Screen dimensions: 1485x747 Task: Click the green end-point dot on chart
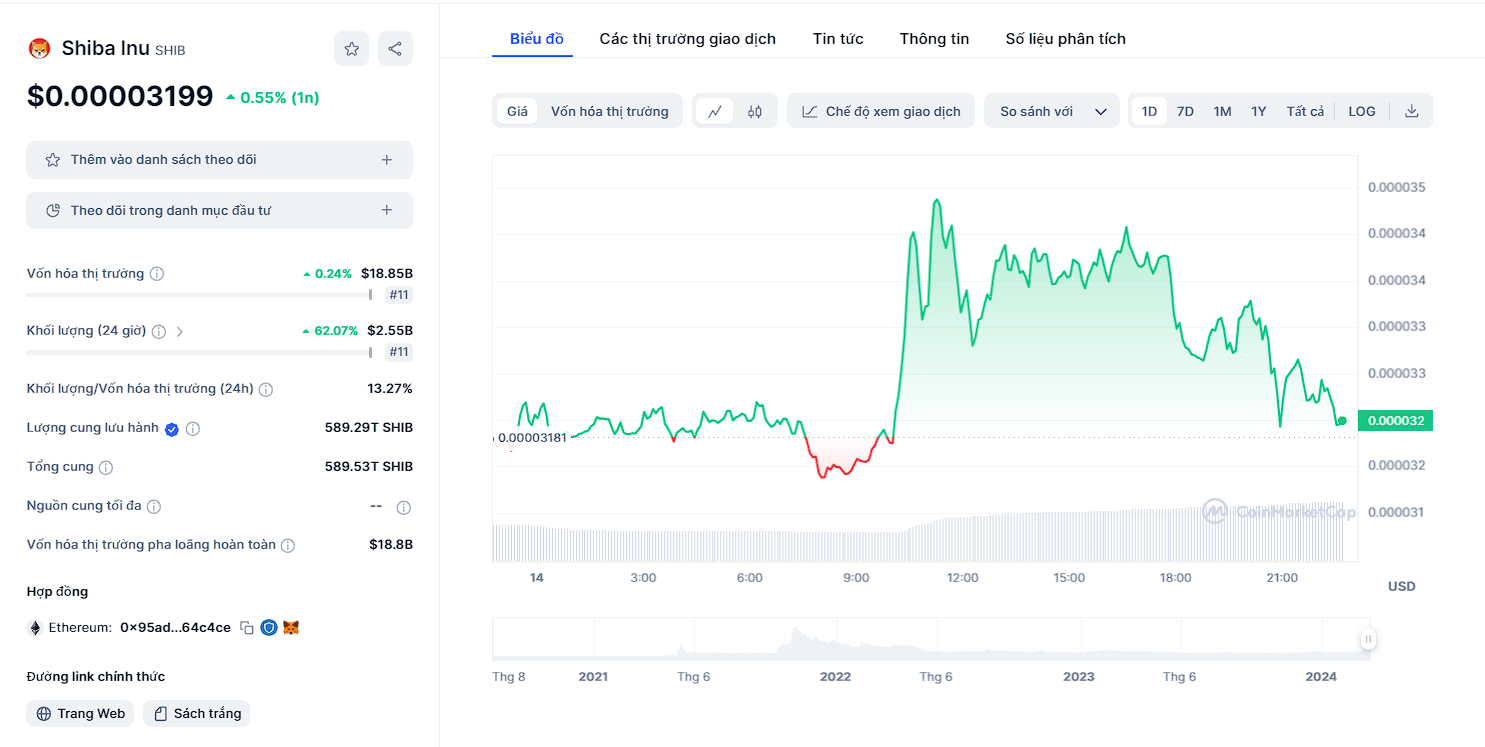(1342, 421)
